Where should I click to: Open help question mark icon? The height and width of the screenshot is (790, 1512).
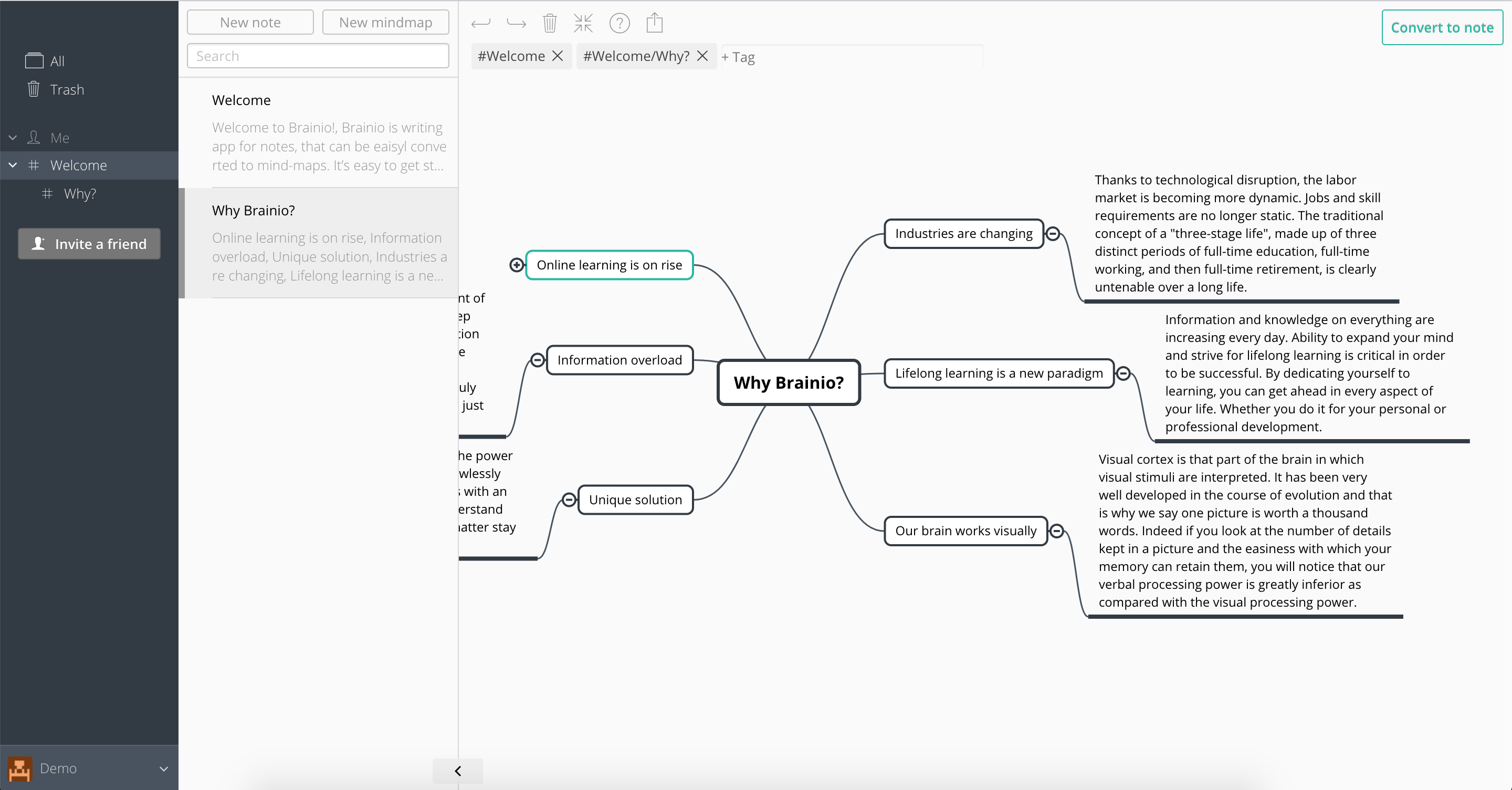coord(619,24)
